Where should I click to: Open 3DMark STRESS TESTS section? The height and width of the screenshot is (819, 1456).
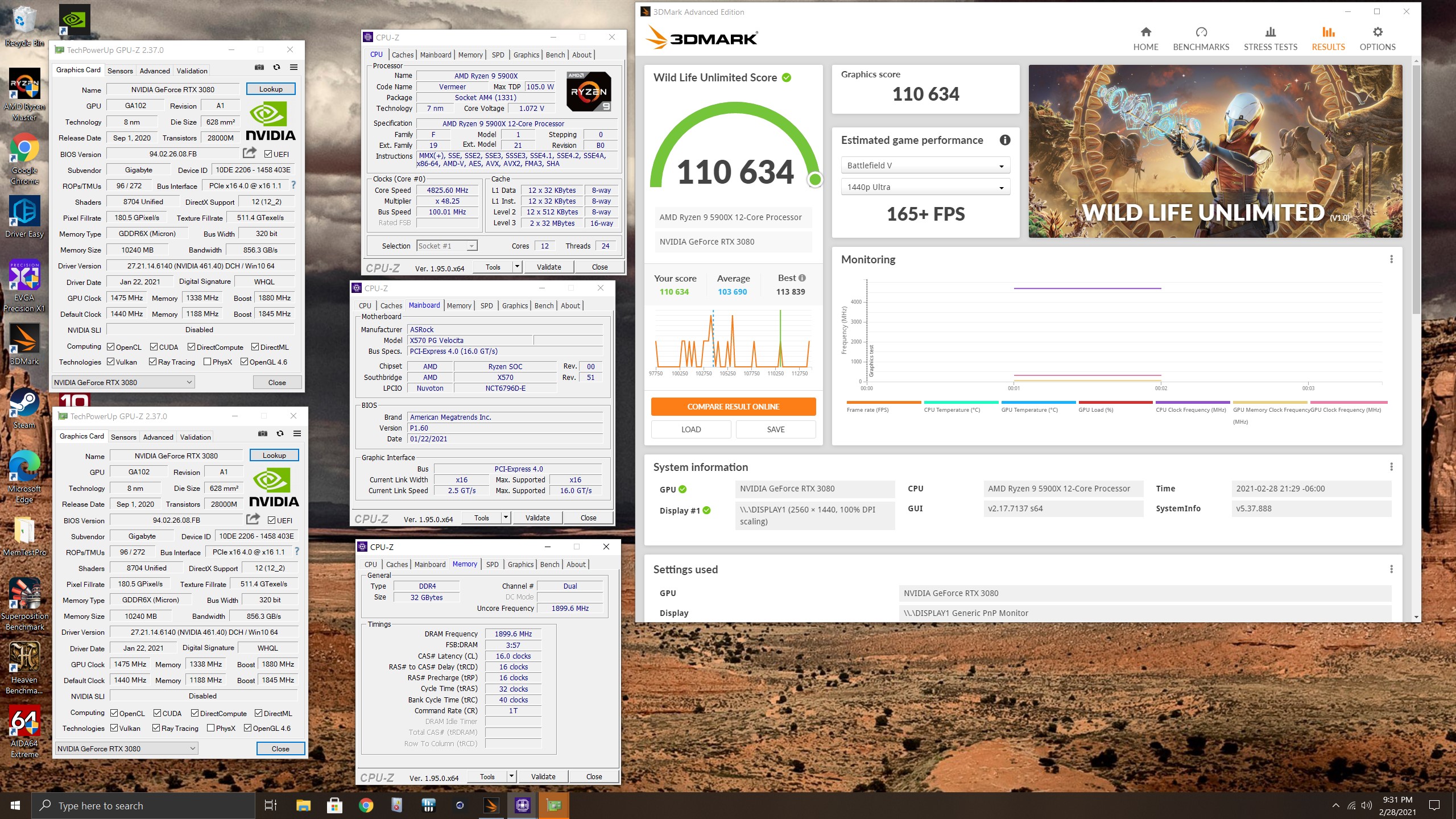tap(1271, 39)
